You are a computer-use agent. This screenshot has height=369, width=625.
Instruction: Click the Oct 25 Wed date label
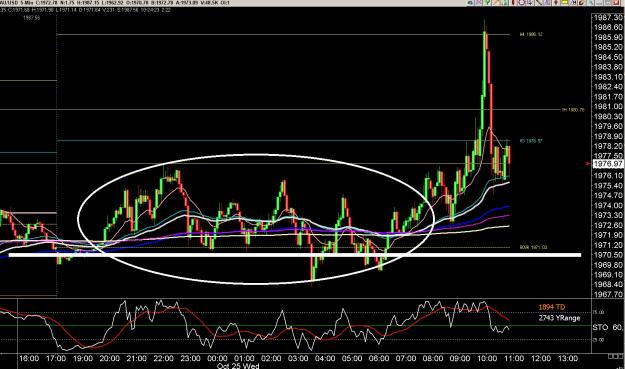(x=238, y=366)
